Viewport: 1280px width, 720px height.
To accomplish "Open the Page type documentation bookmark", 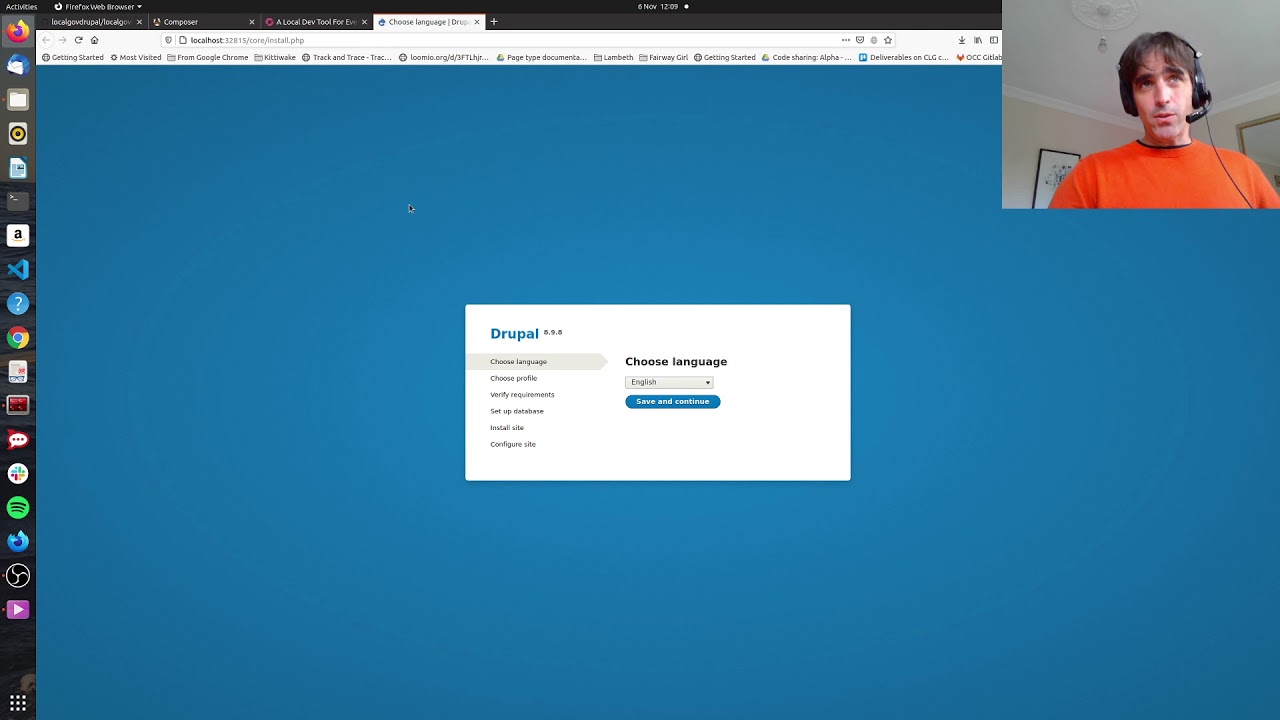I will (x=542, y=57).
